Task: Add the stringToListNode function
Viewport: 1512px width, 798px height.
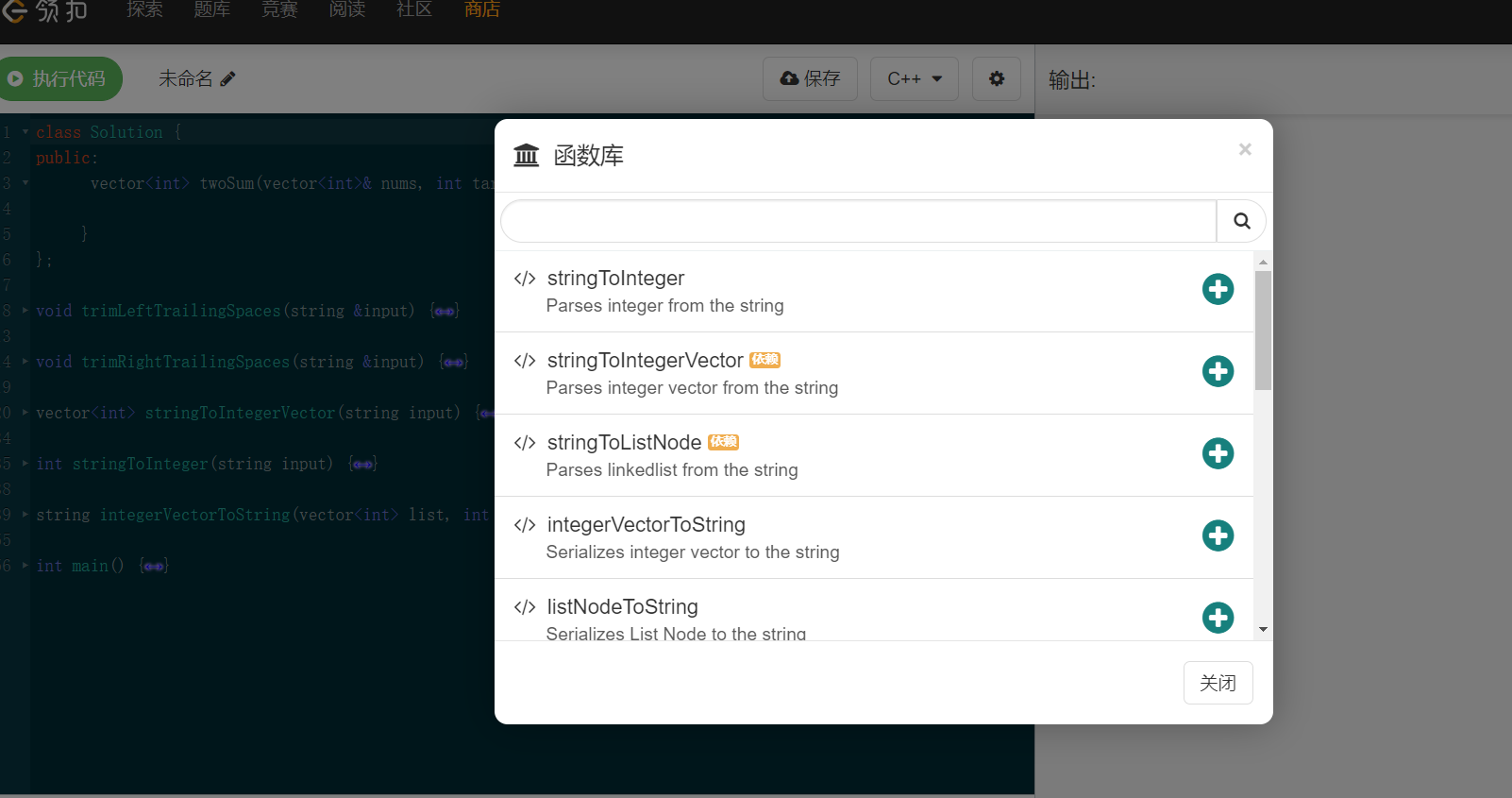Action: [1218, 453]
